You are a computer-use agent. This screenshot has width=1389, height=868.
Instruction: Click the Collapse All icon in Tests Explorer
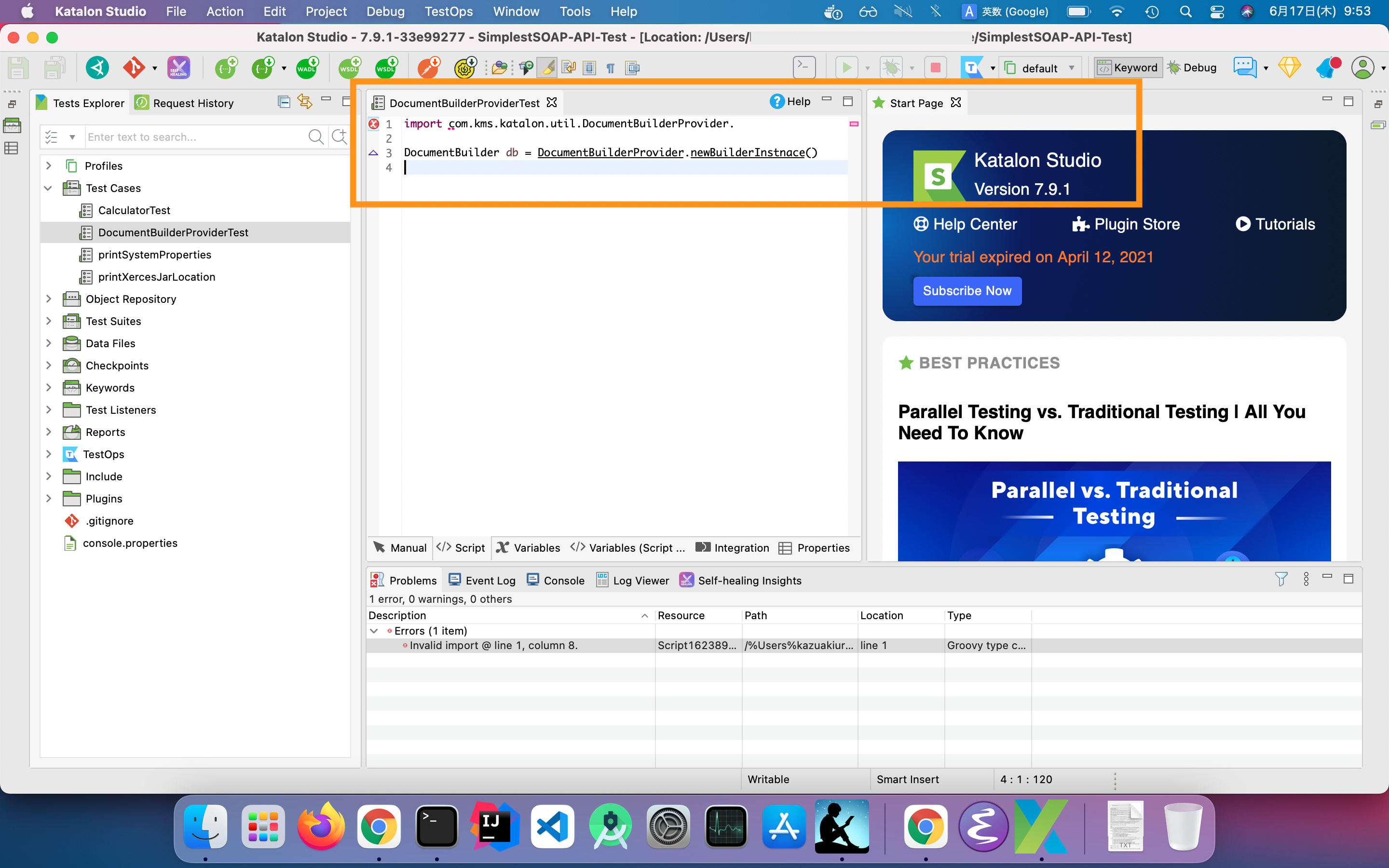(x=284, y=102)
